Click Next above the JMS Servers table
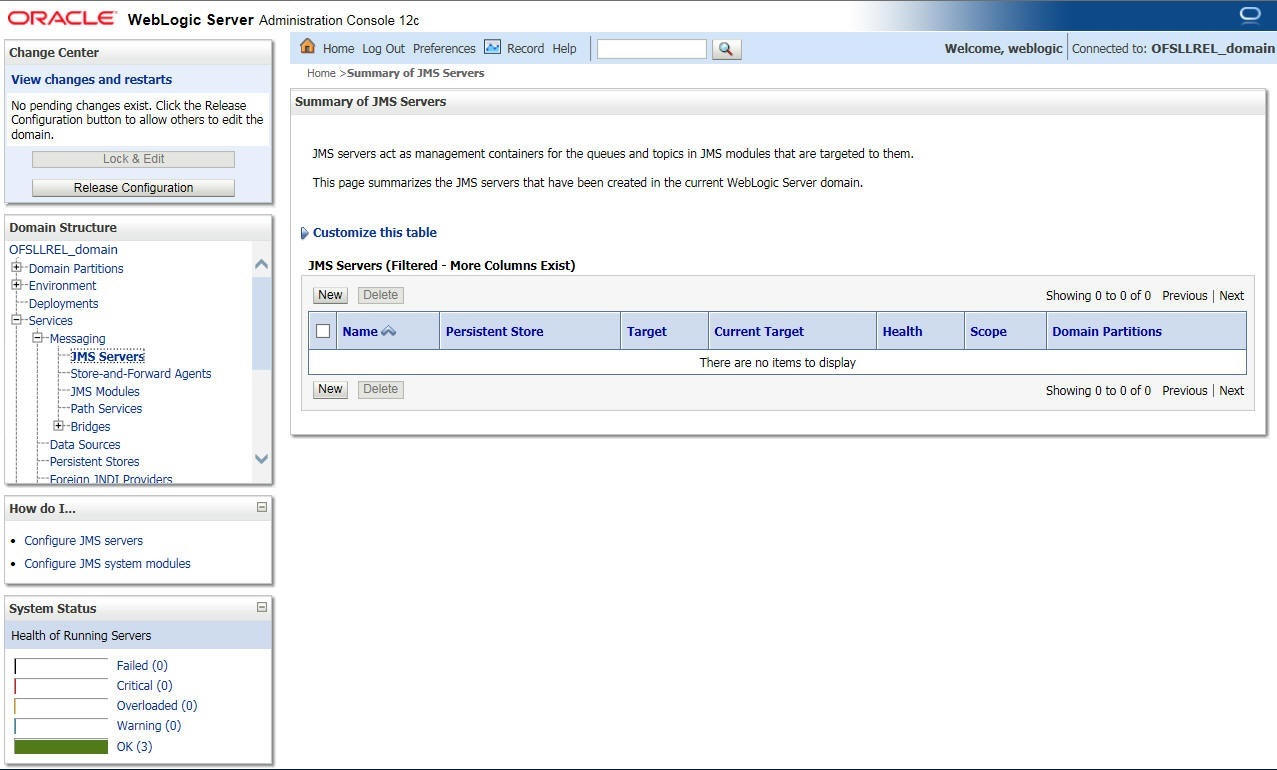The image size is (1277, 770). click(x=1232, y=295)
